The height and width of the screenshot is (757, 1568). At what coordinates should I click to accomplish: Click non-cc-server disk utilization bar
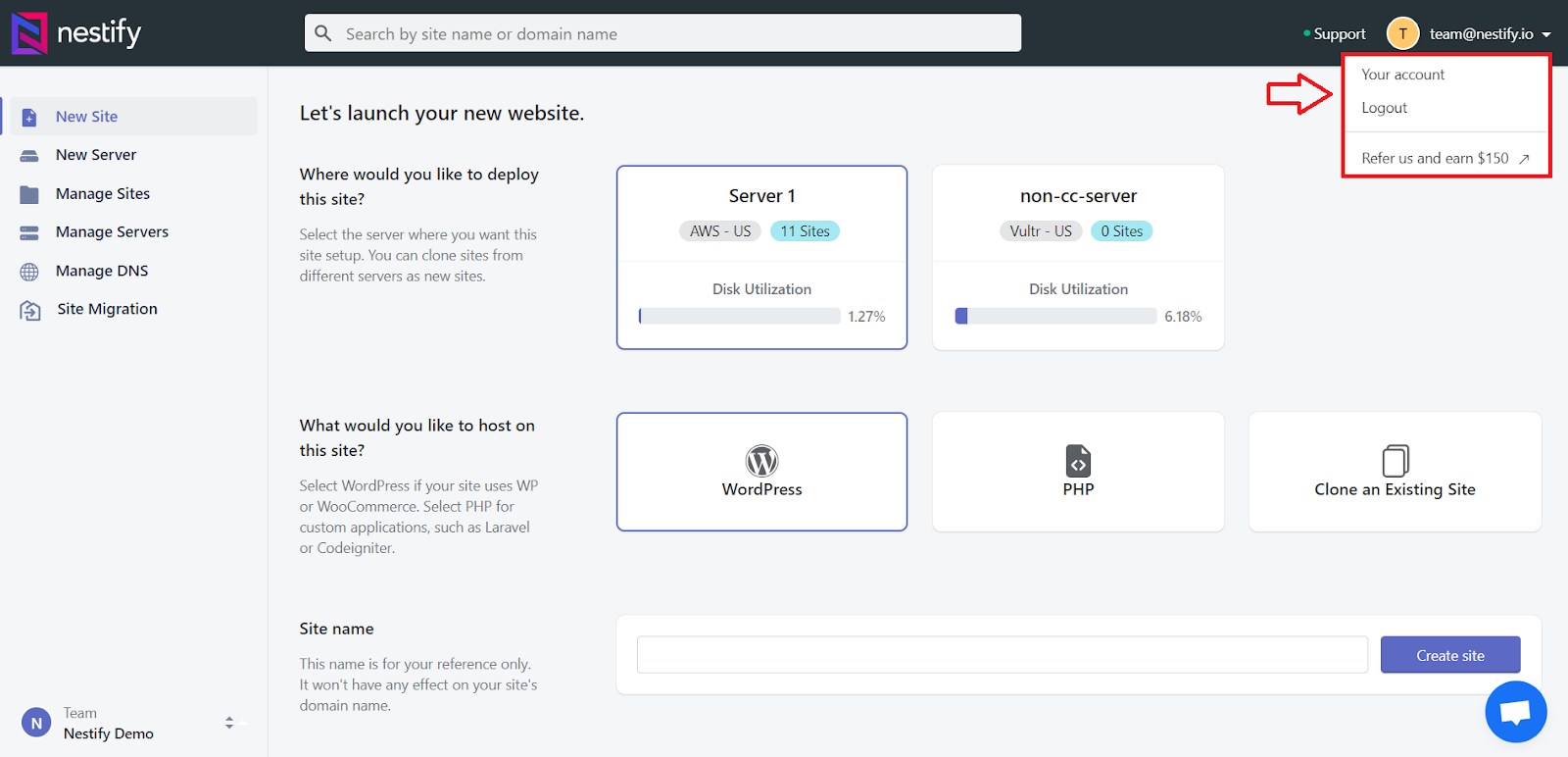(x=1055, y=316)
